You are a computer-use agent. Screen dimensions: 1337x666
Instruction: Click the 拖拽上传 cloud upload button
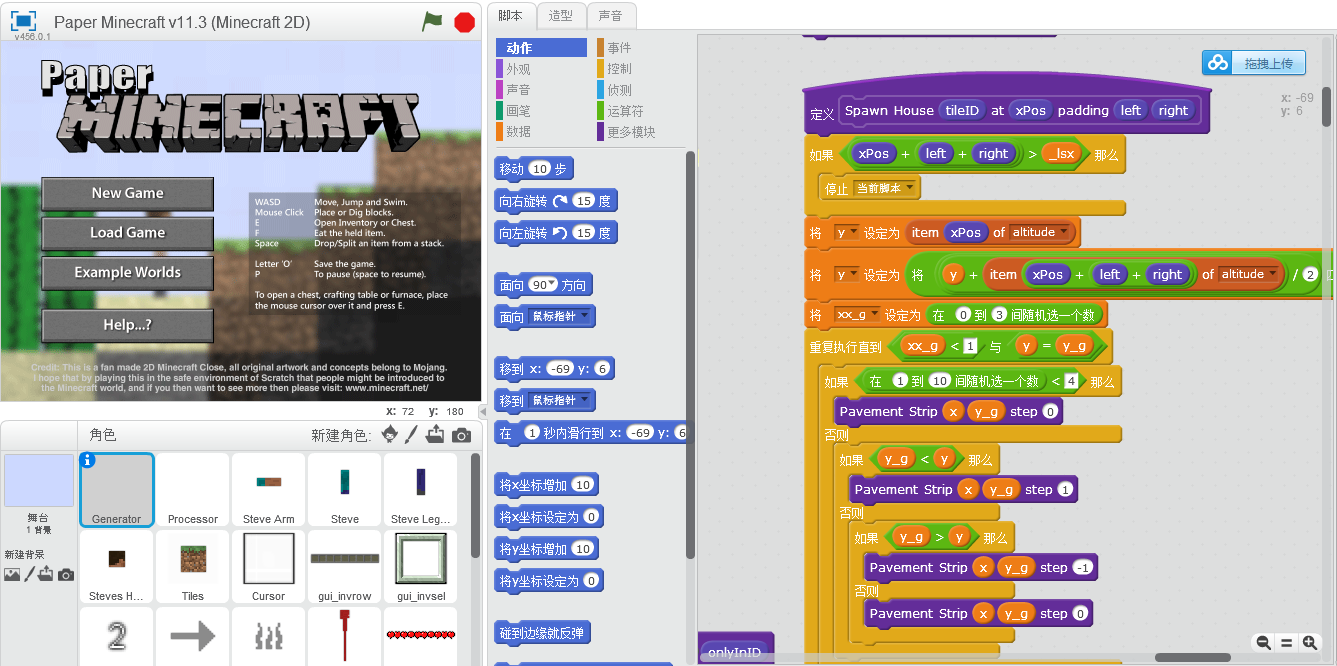click(1254, 63)
